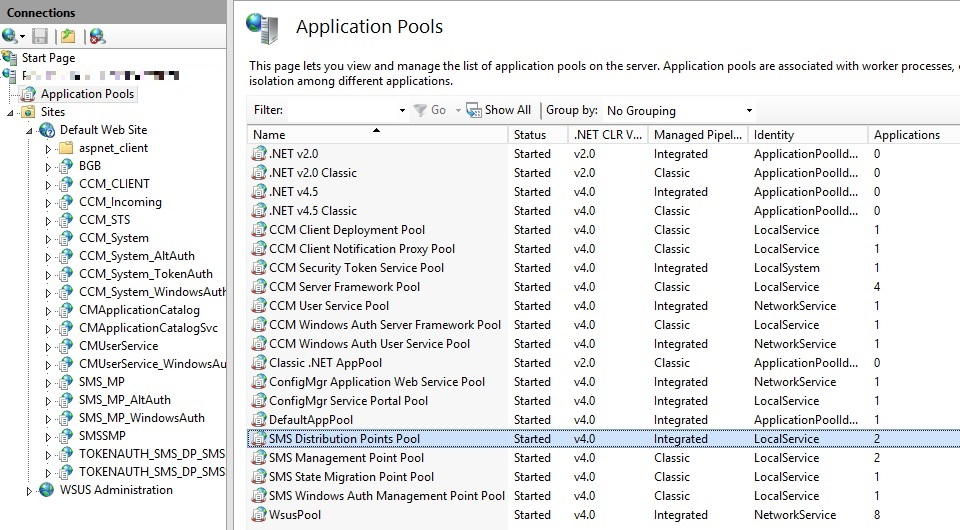Image resolution: width=960 pixels, height=530 pixels.
Task: Click into the Filter text field
Action: tap(342, 111)
